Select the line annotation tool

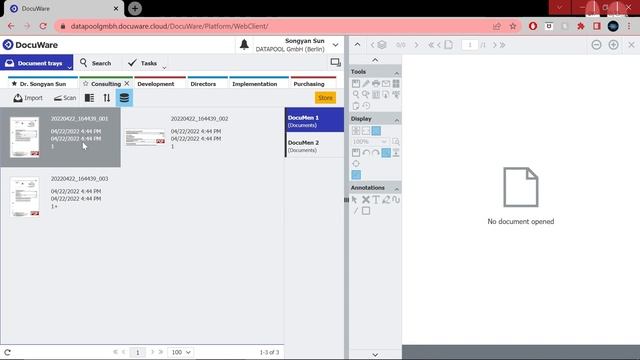(356, 211)
